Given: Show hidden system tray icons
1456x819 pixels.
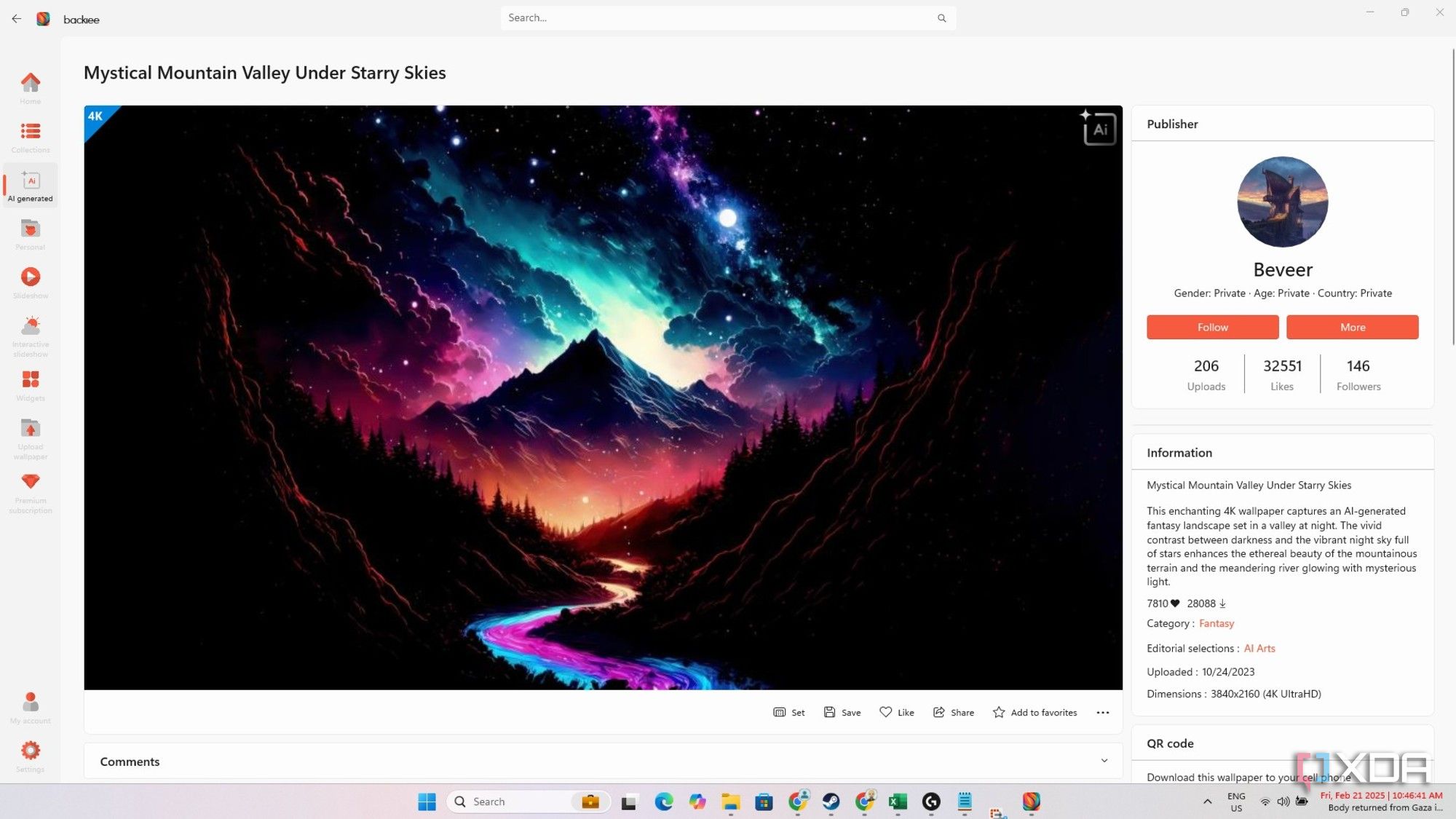Looking at the screenshot, I should coord(1208,802).
